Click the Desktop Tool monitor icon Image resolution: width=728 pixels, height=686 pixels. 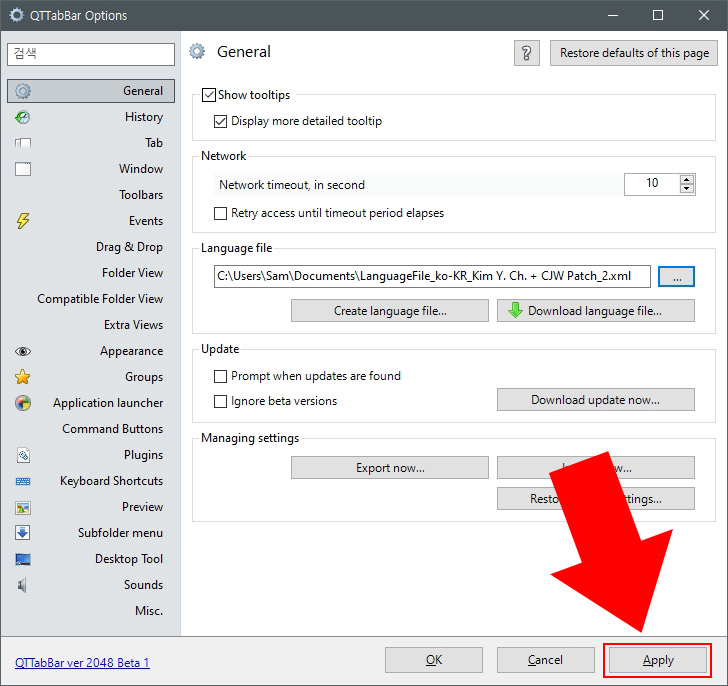pyautogui.click(x=23, y=559)
